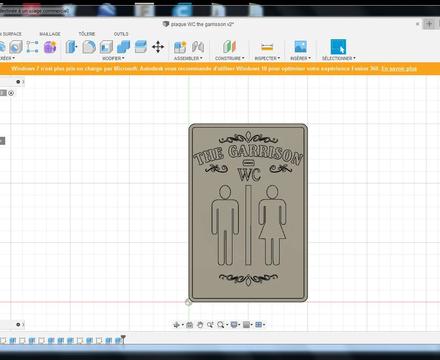Switch to the MAILLAGE tab
The image size is (440, 360).
pyautogui.click(x=50, y=34)
